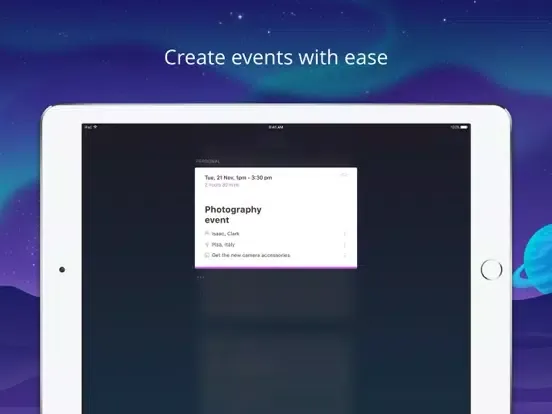Viewport: 552px width, 414px height.
Task: Open options for the Isaac, Clark row
Action: 345,234
